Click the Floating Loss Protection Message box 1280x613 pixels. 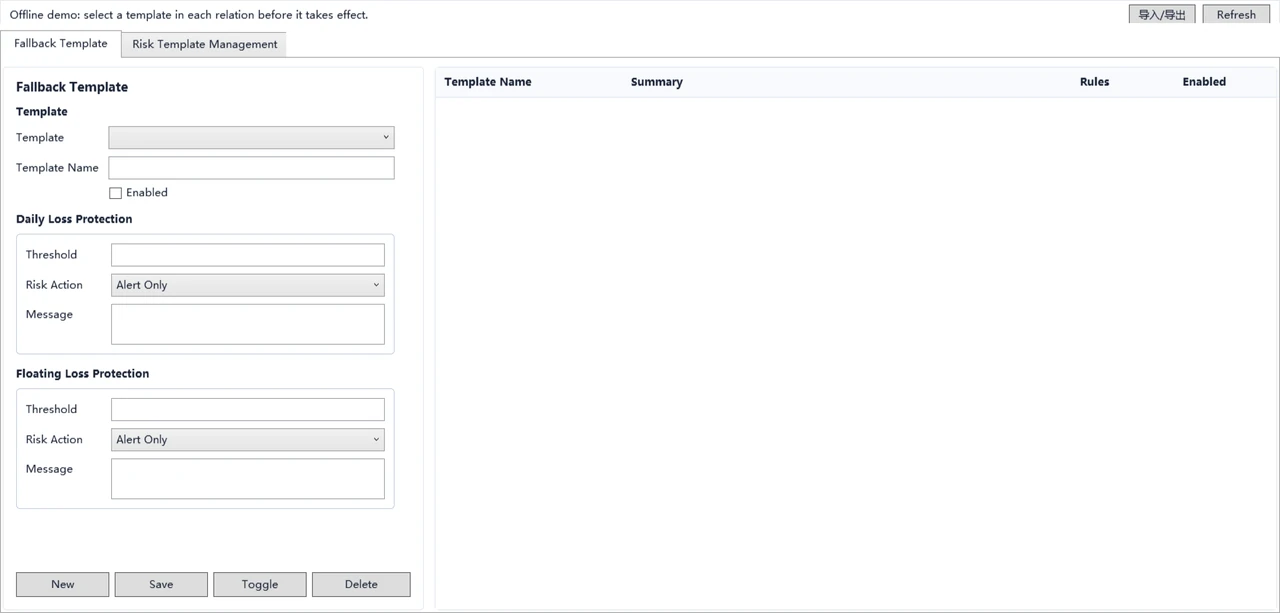(248, 479)
